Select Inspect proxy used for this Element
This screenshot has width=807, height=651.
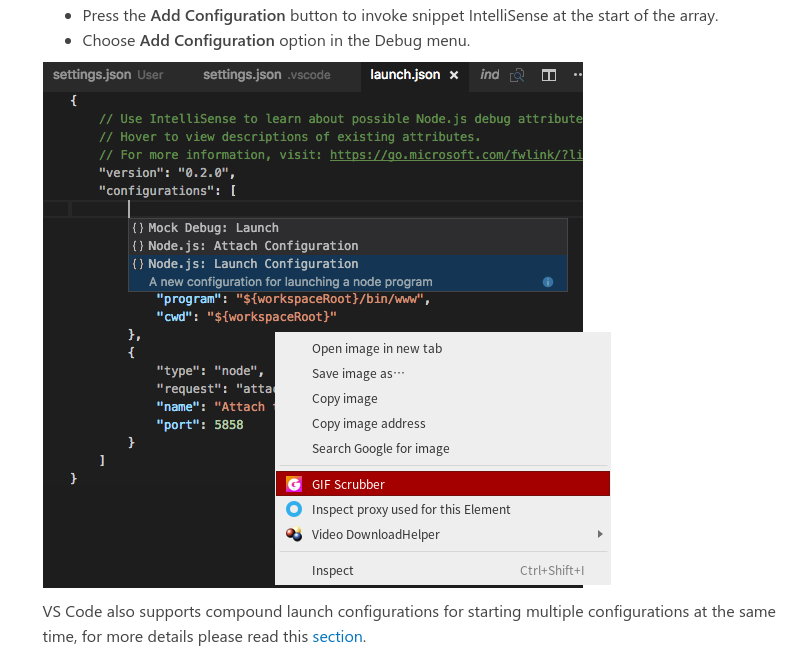(x=443, y=509)
